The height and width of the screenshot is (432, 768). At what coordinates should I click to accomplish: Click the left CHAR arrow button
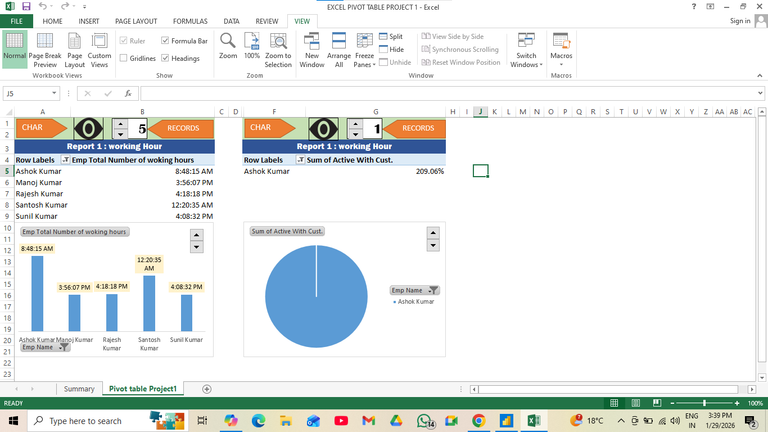41,128
